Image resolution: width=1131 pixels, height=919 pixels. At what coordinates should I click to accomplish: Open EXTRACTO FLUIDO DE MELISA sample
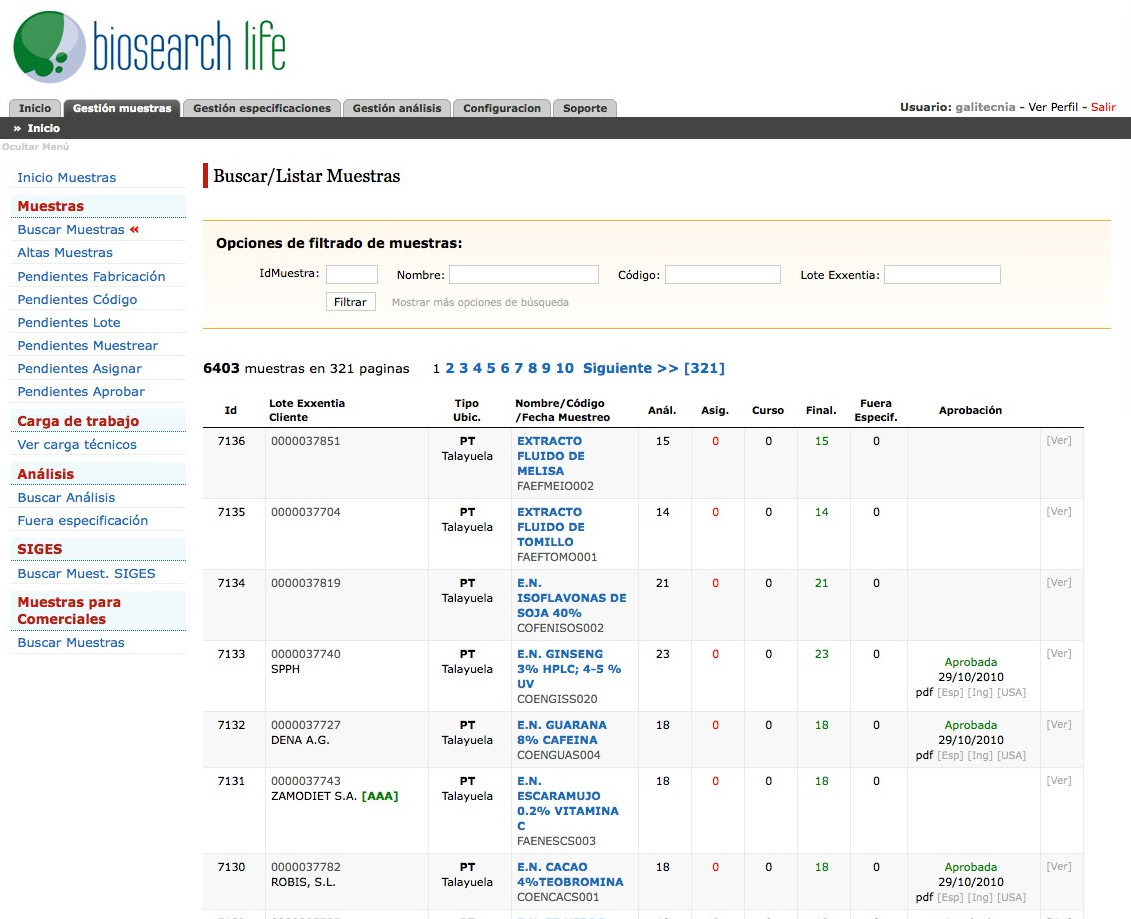coord(550,456)
